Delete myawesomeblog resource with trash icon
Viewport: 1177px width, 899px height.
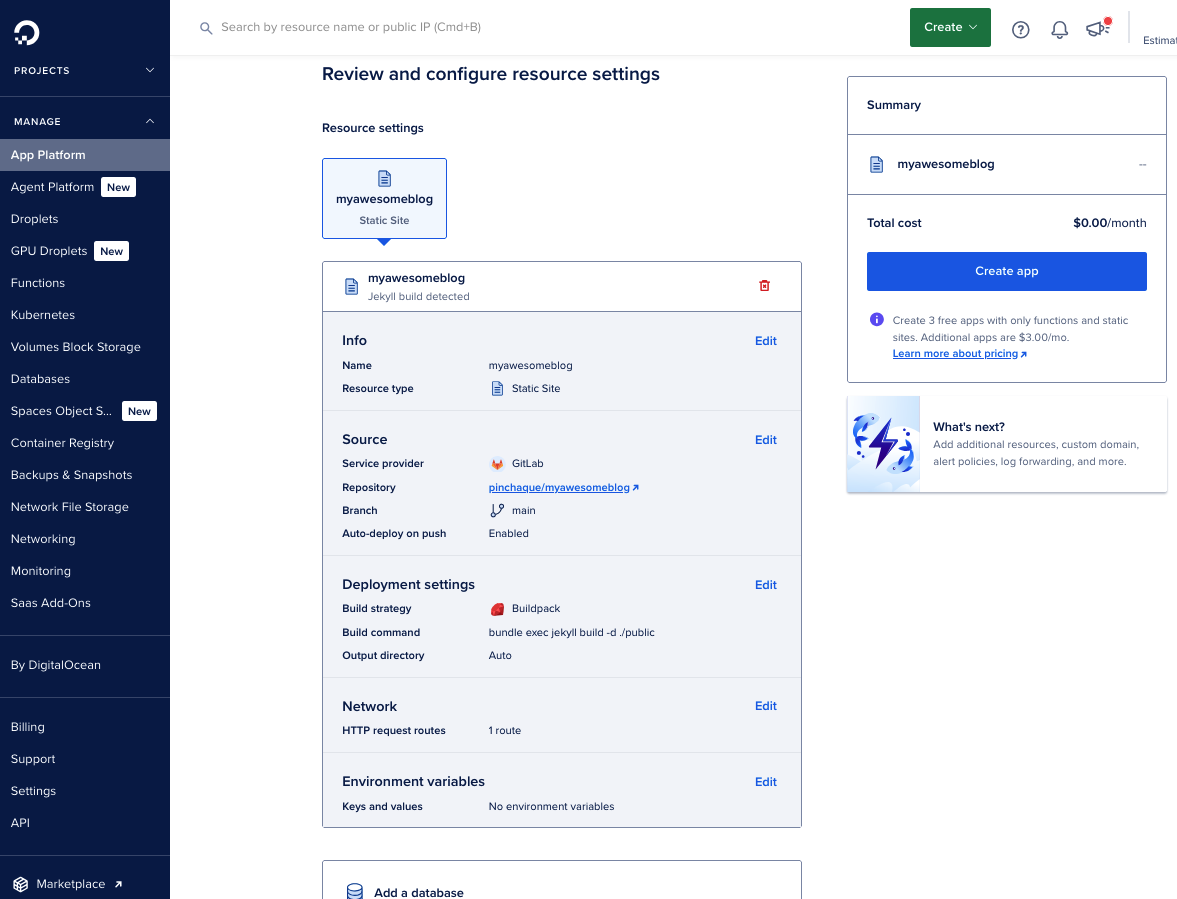tap(765, 286)
